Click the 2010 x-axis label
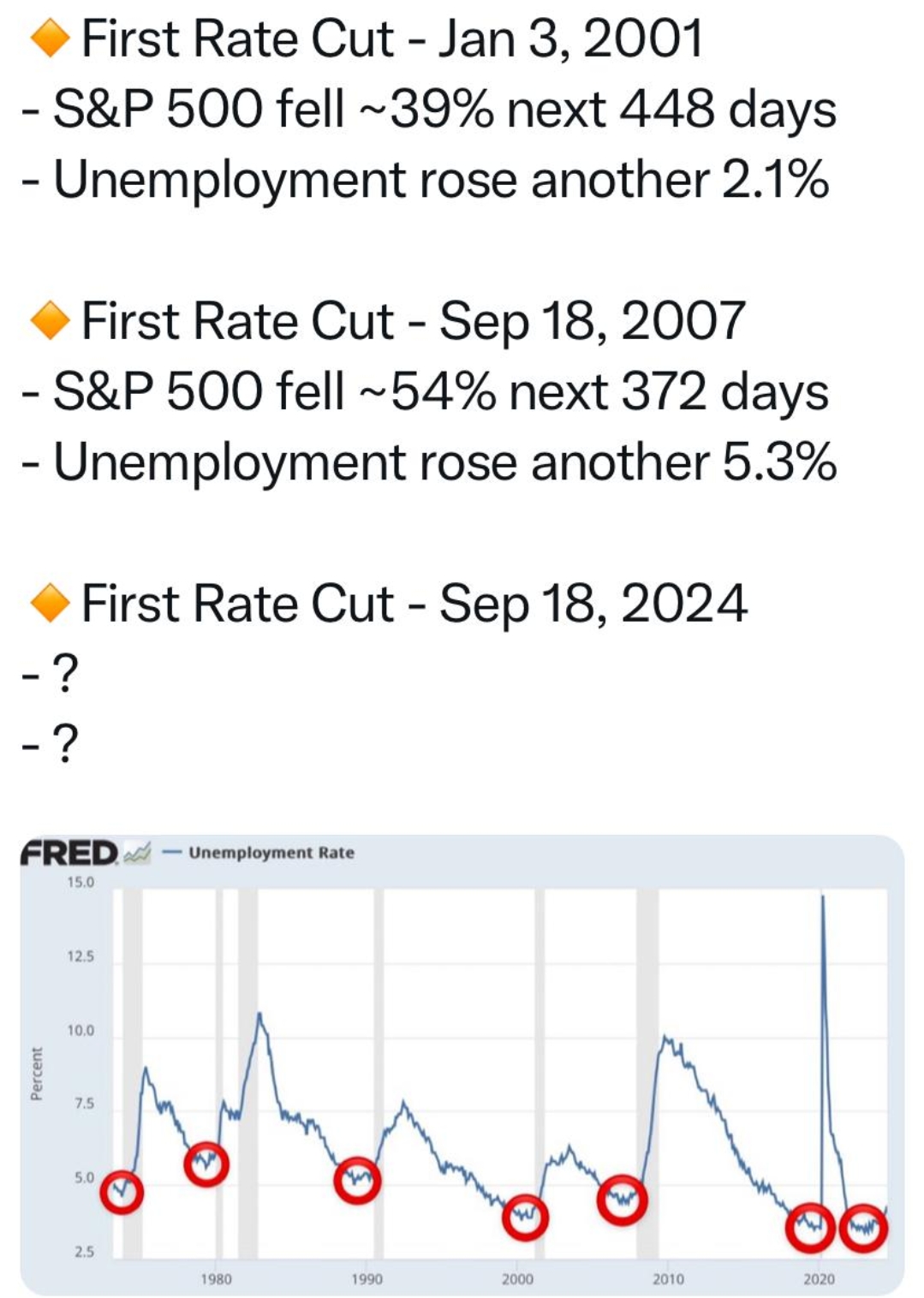The image size is (924, 1298). tap(668, 1278)
